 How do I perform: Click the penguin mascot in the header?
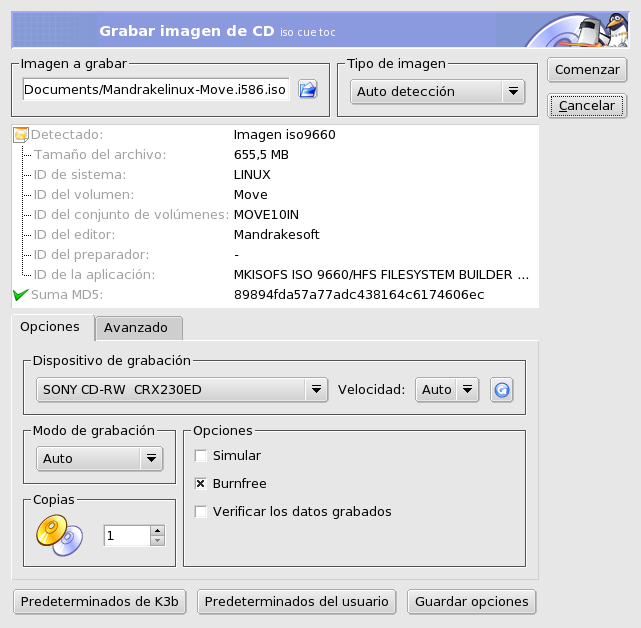(x=616, y=29)
